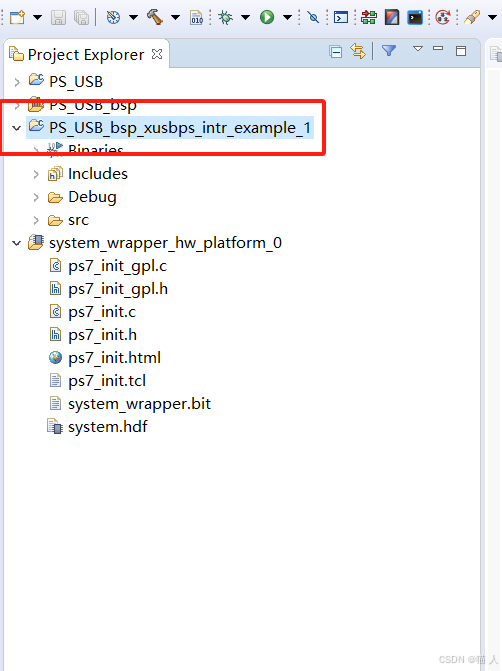Select the PS_USB_bsp project

point(93,105)
